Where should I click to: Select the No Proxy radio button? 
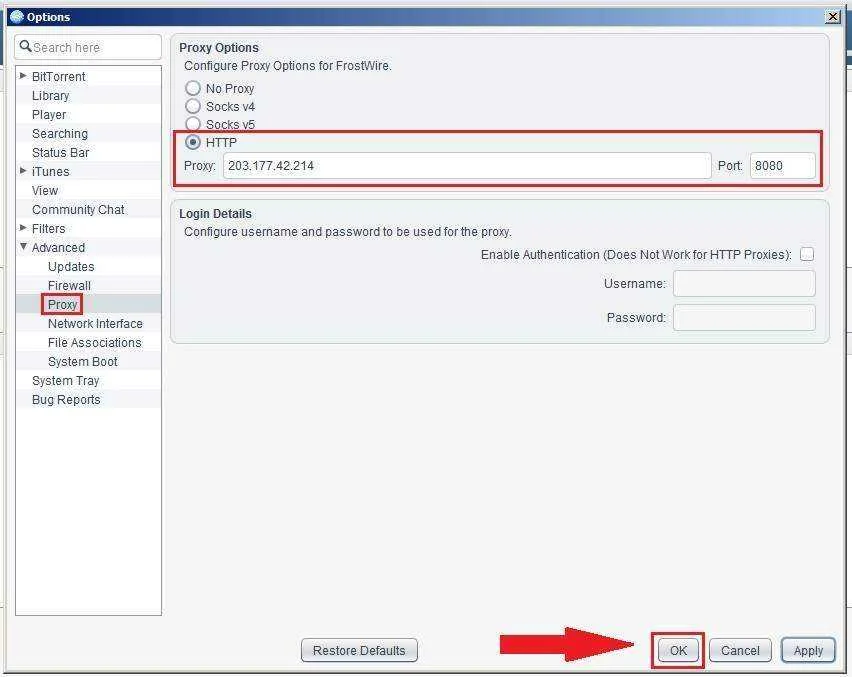193,88
